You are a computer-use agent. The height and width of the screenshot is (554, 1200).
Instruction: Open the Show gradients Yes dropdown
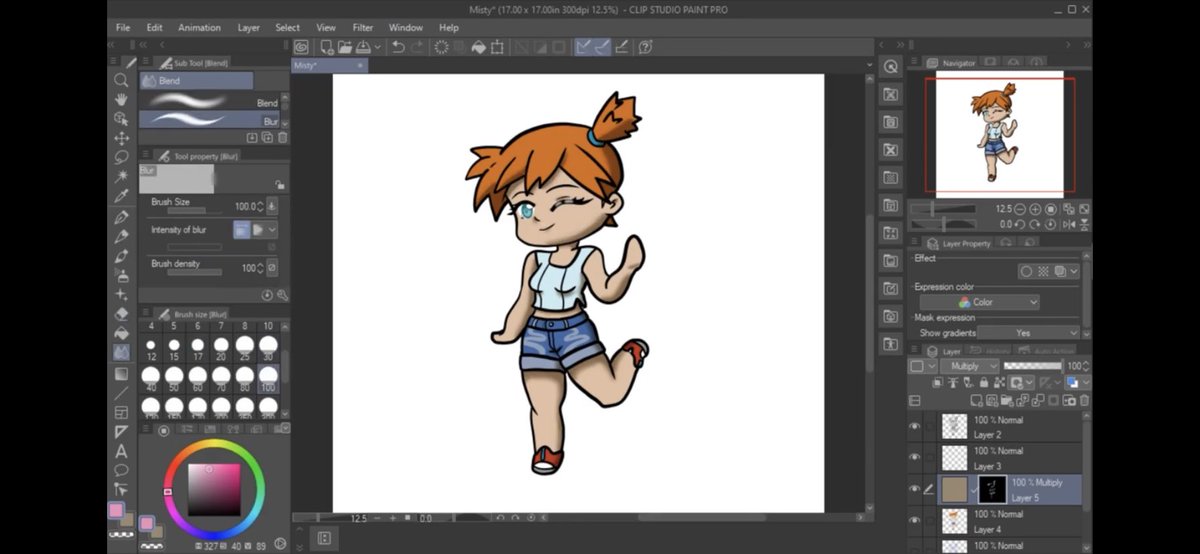tap(1029, 333)
